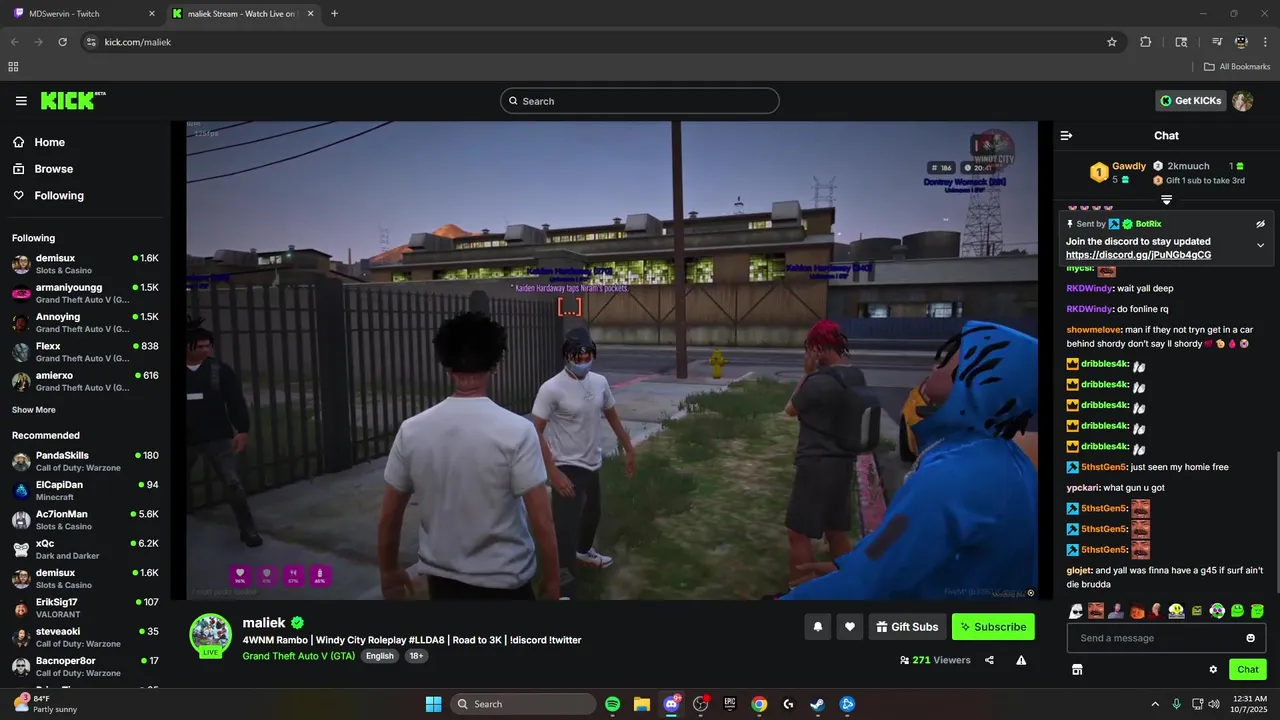Viewport: 1280px width, 720px height.
Task: Open amierxo channel
Action: [x=85, y=381]
